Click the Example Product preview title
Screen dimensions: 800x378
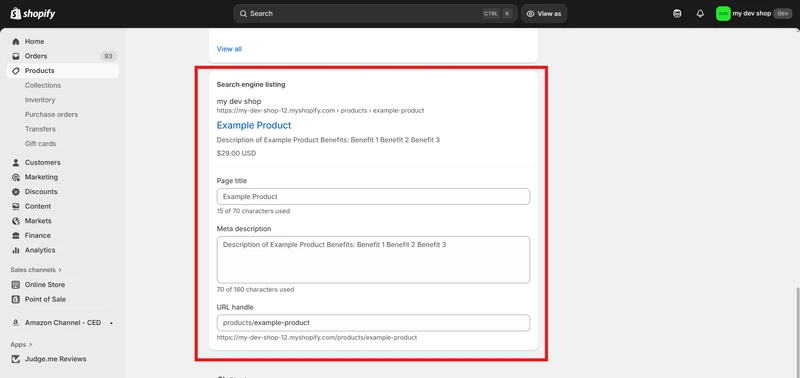pos(254,125)
